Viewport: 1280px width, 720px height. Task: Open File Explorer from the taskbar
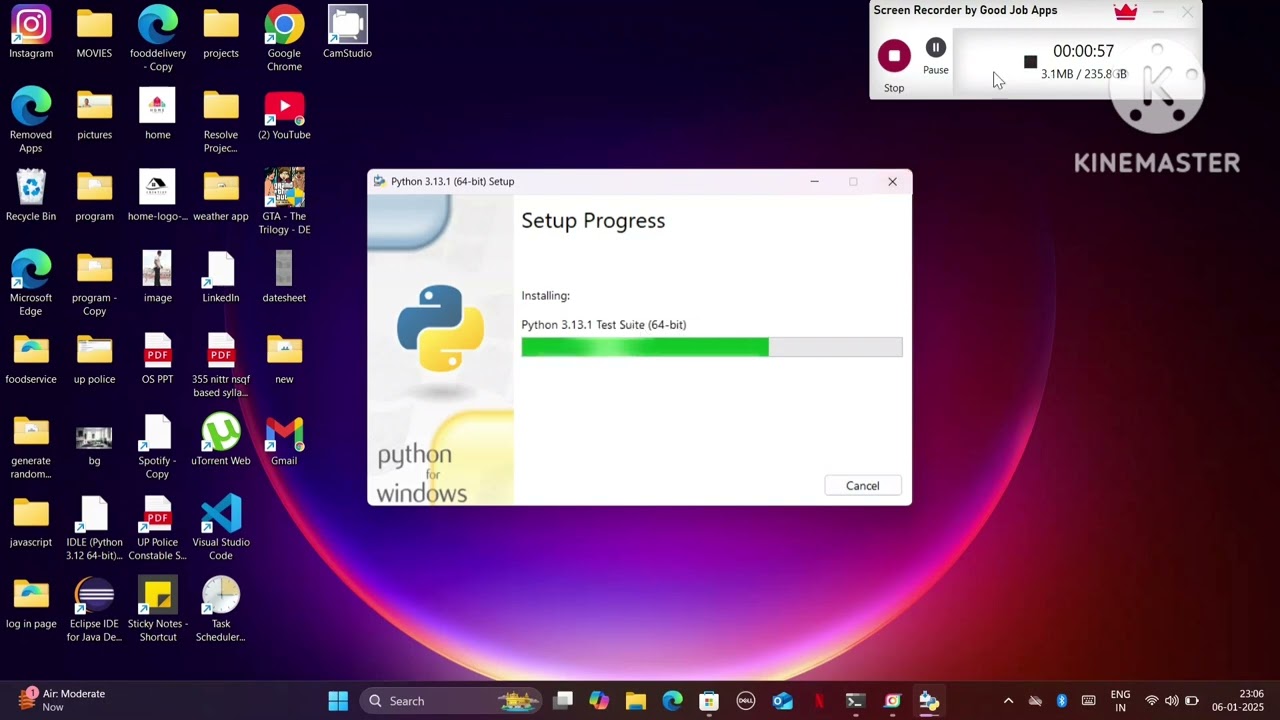636,701
